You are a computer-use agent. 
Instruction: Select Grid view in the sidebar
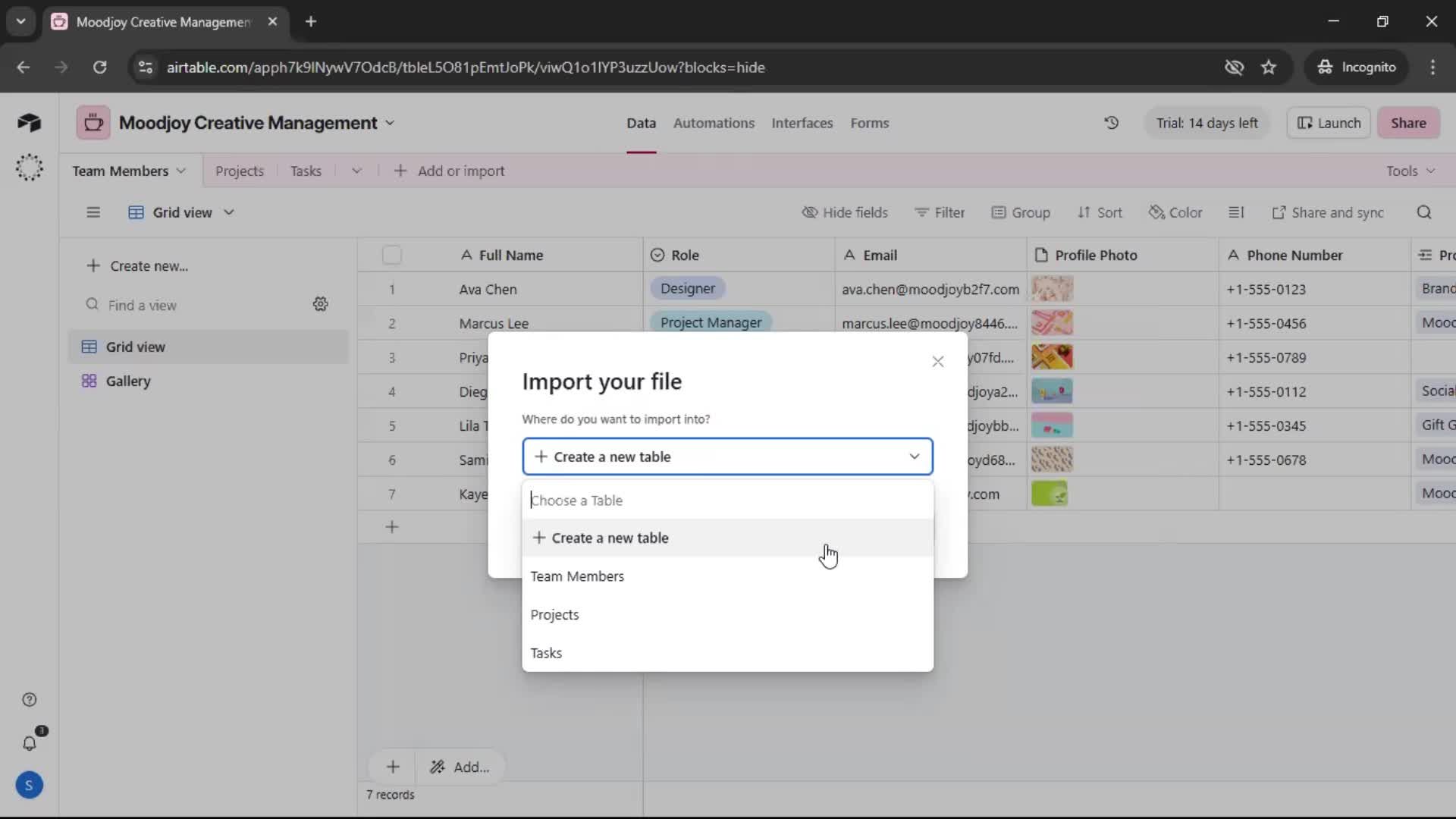point(208,347)
